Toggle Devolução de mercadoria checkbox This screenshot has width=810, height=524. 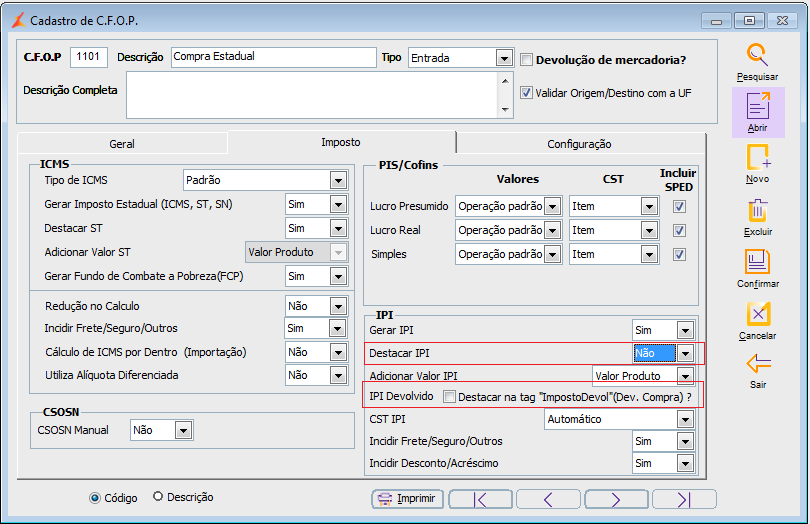pos(526,59)
